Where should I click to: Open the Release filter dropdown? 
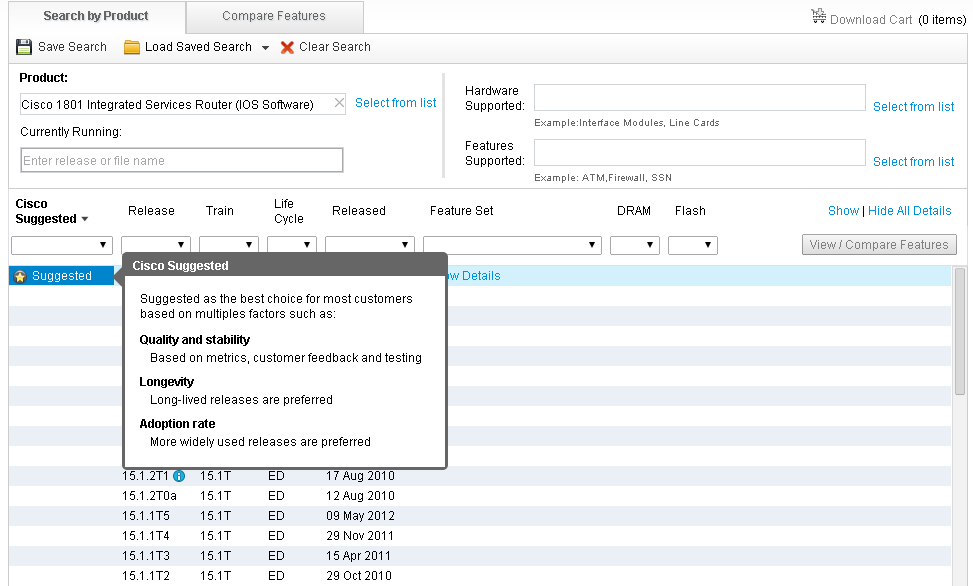pyautogui.click(x=156, y=245)
